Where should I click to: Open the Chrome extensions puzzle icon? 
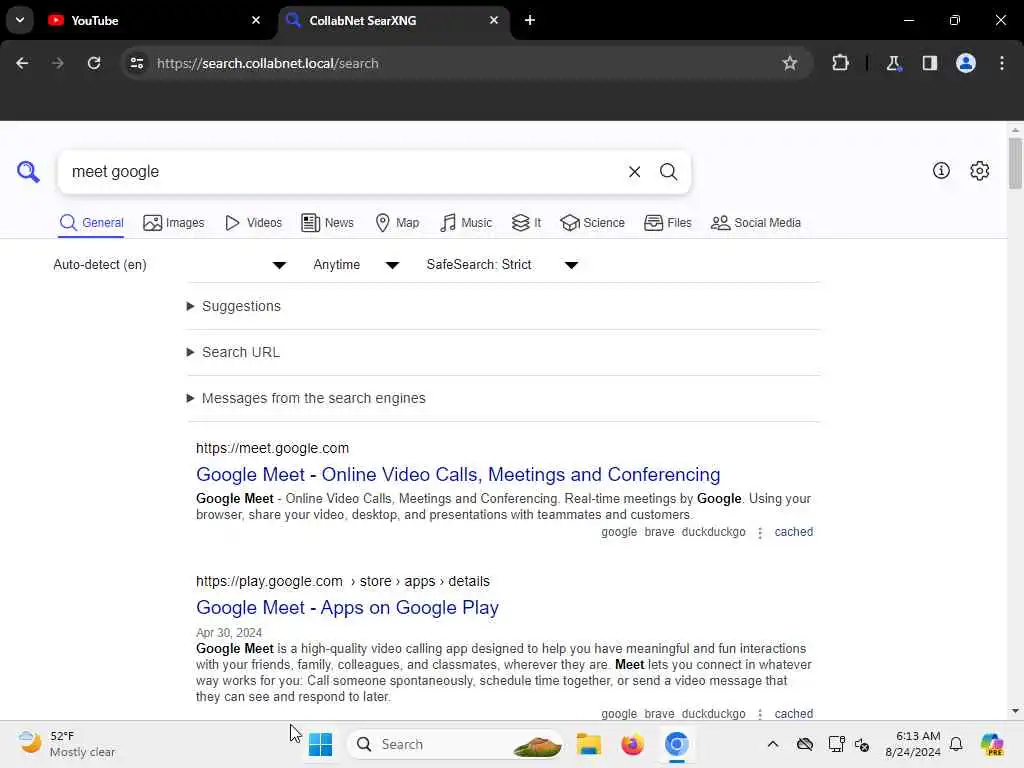coord(840,63)
